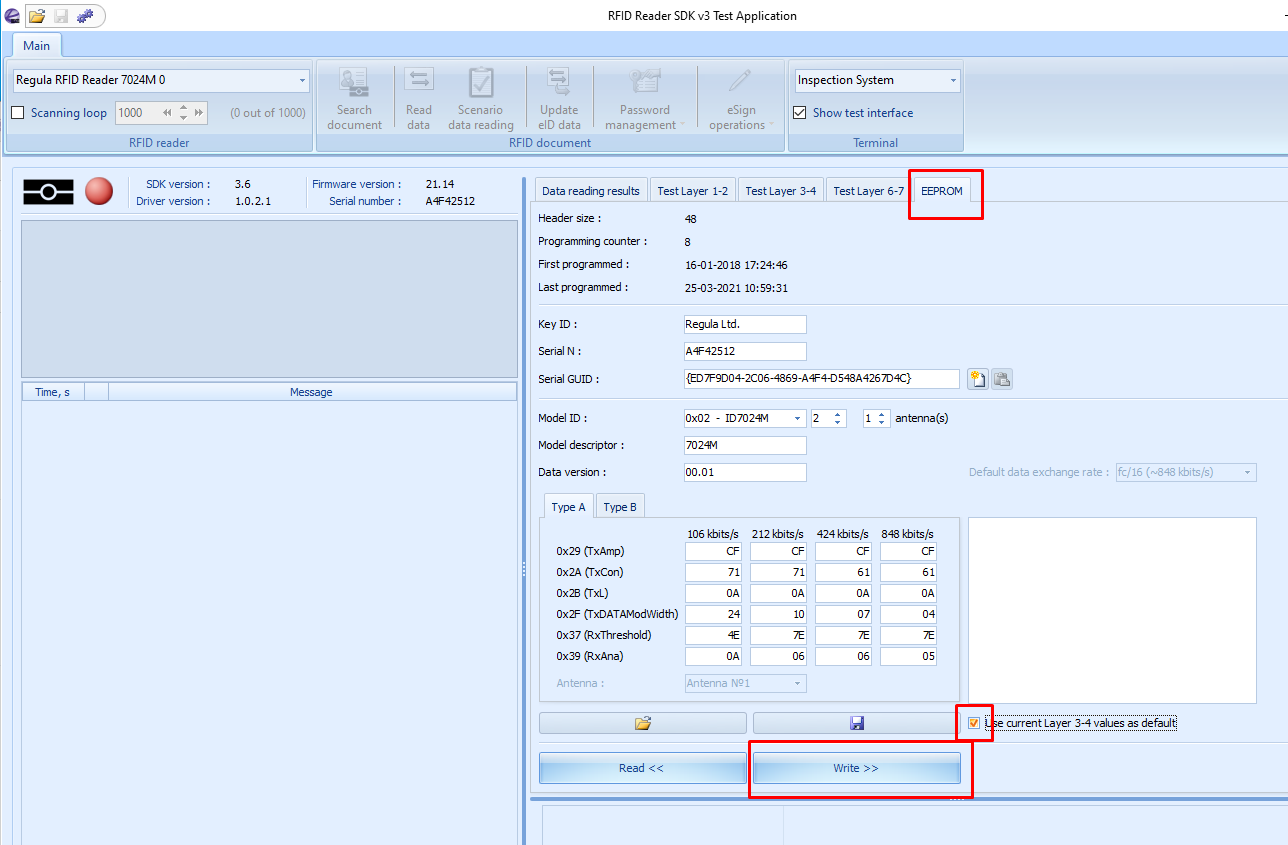Viewport: 1288px width, 845px height.
Task: Click the Update eID data icon
Action: (559, 97)
